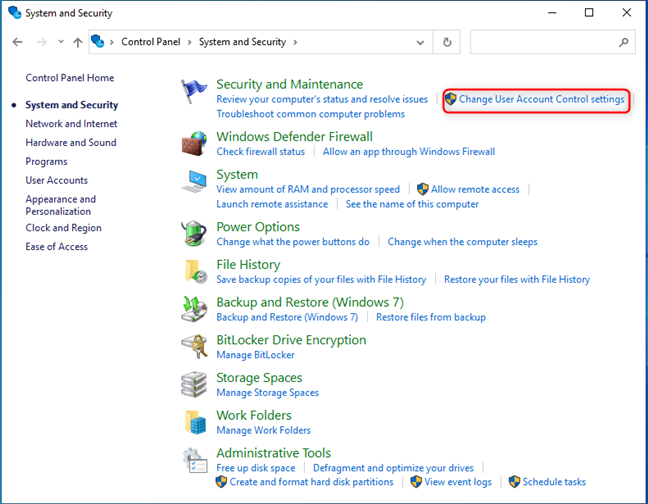The image size is (648, 504).
Task: Click the Power Options battery icon
Action: pos(194,233)
